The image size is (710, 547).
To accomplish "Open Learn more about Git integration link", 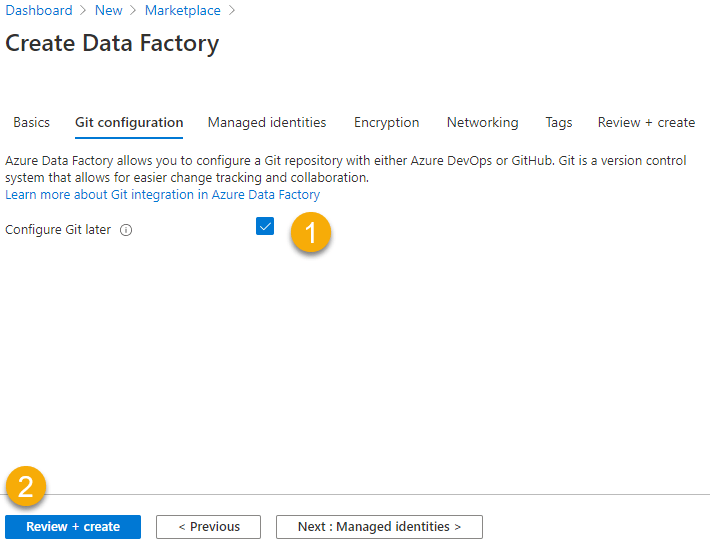I will point(162,195).
